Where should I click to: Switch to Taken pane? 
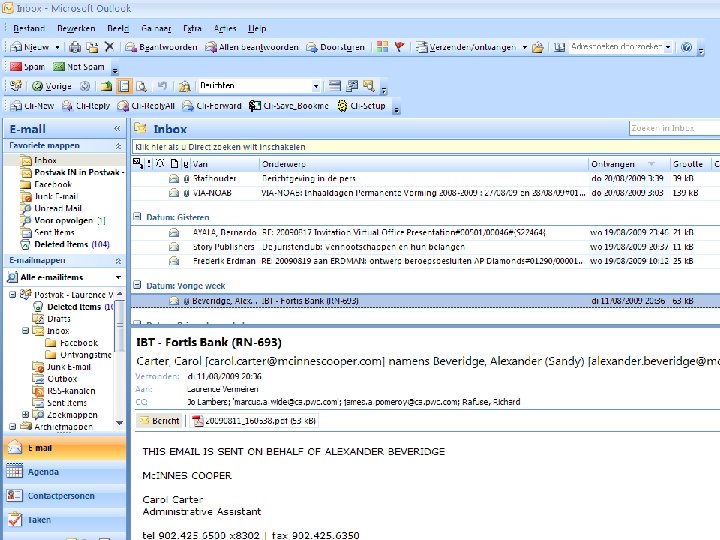[x=64, y=520]
